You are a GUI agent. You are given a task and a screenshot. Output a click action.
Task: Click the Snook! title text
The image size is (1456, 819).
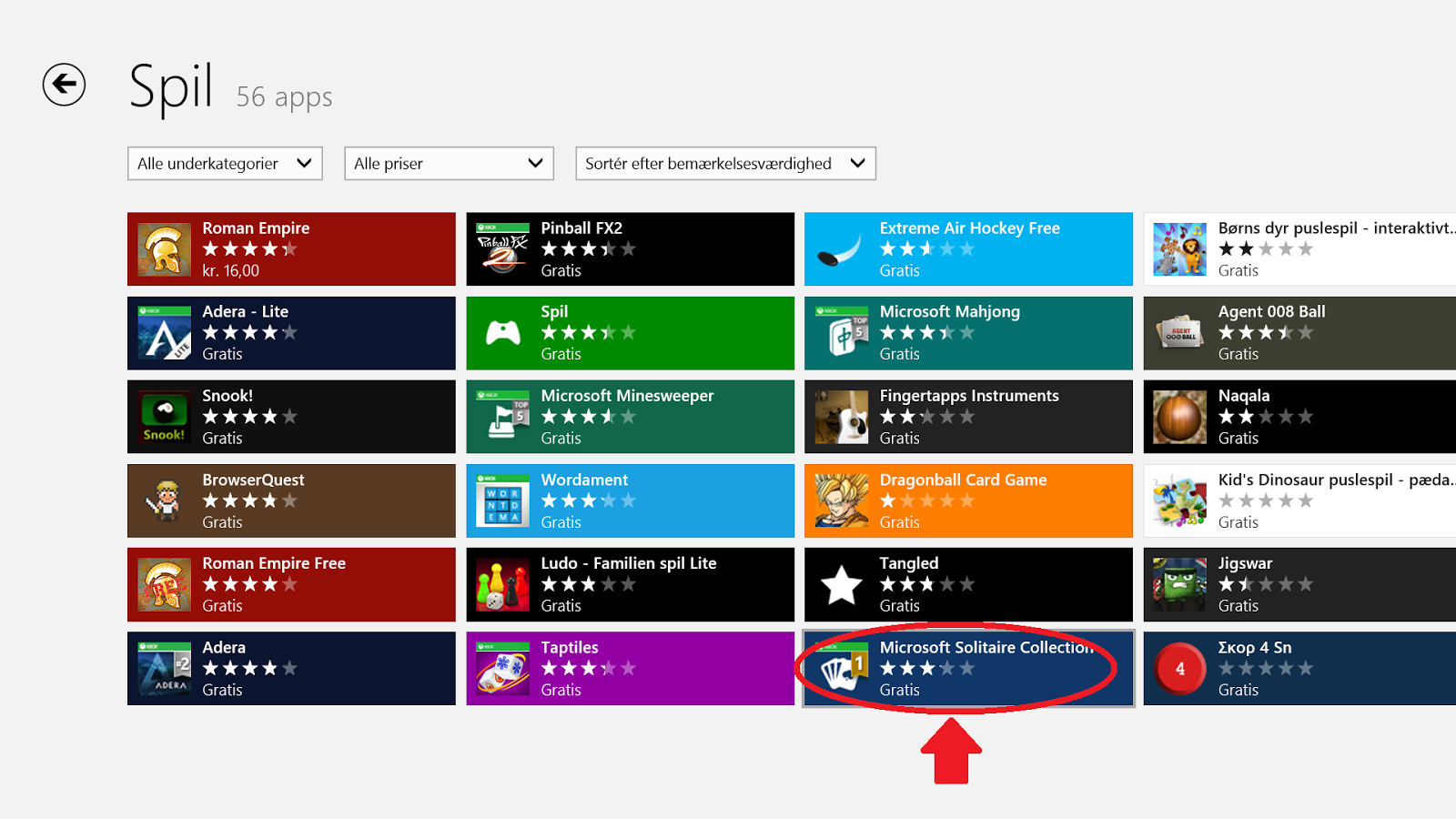(227, 396)
